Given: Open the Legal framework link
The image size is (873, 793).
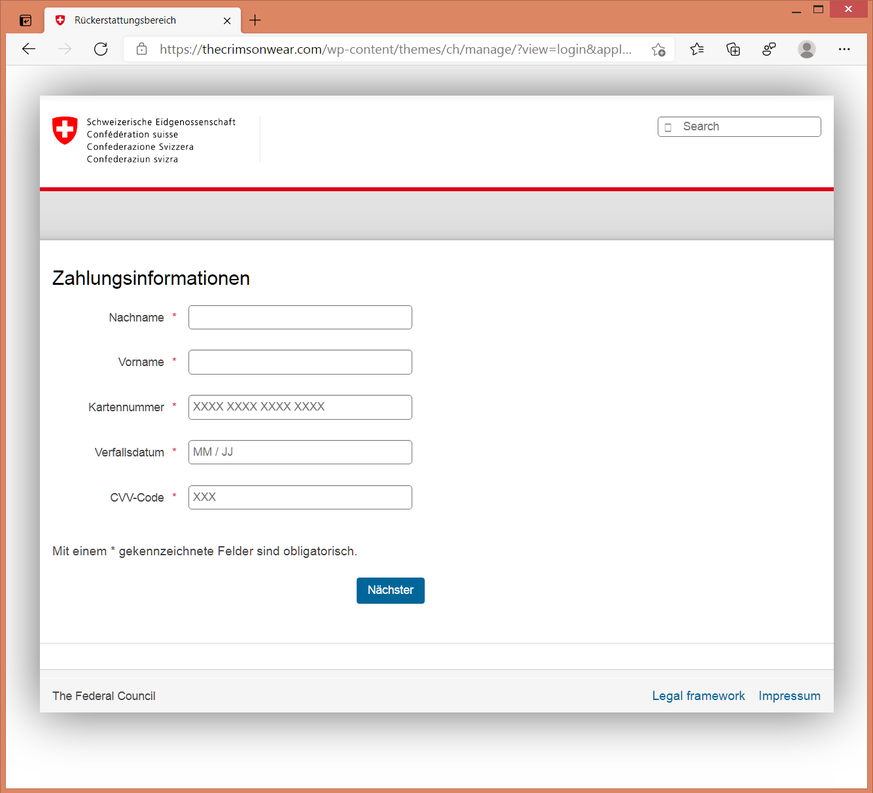Looking at the screenshot, I should [x=698, y=696].
